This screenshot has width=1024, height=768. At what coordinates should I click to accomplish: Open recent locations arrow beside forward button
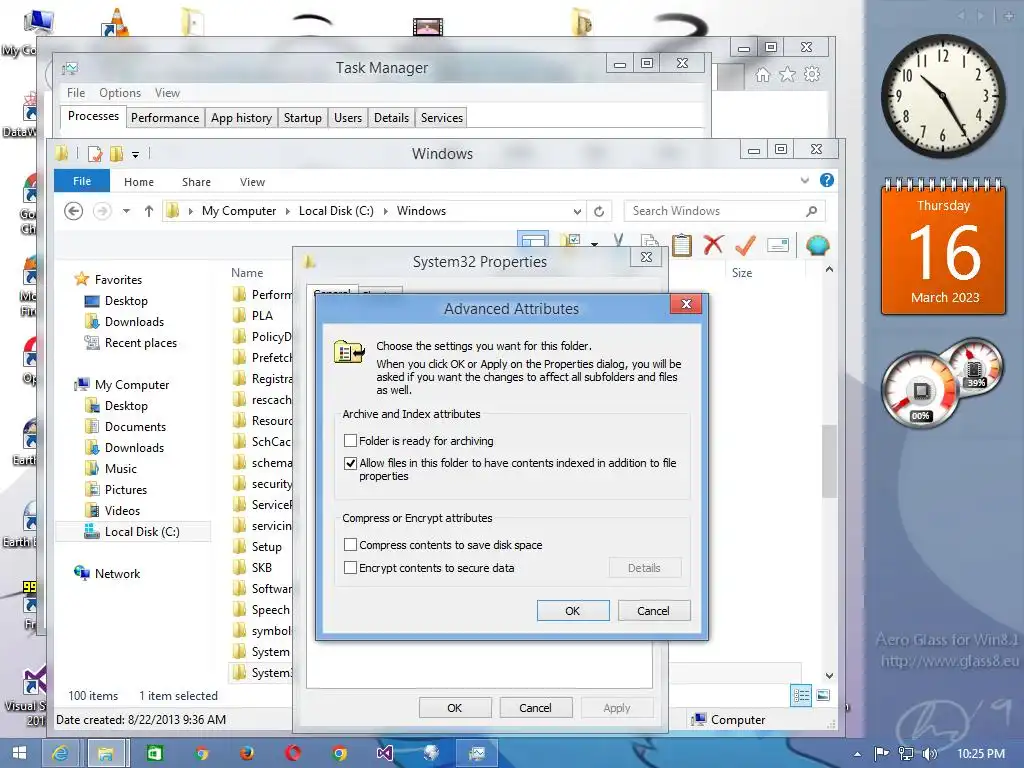(127, 211)
